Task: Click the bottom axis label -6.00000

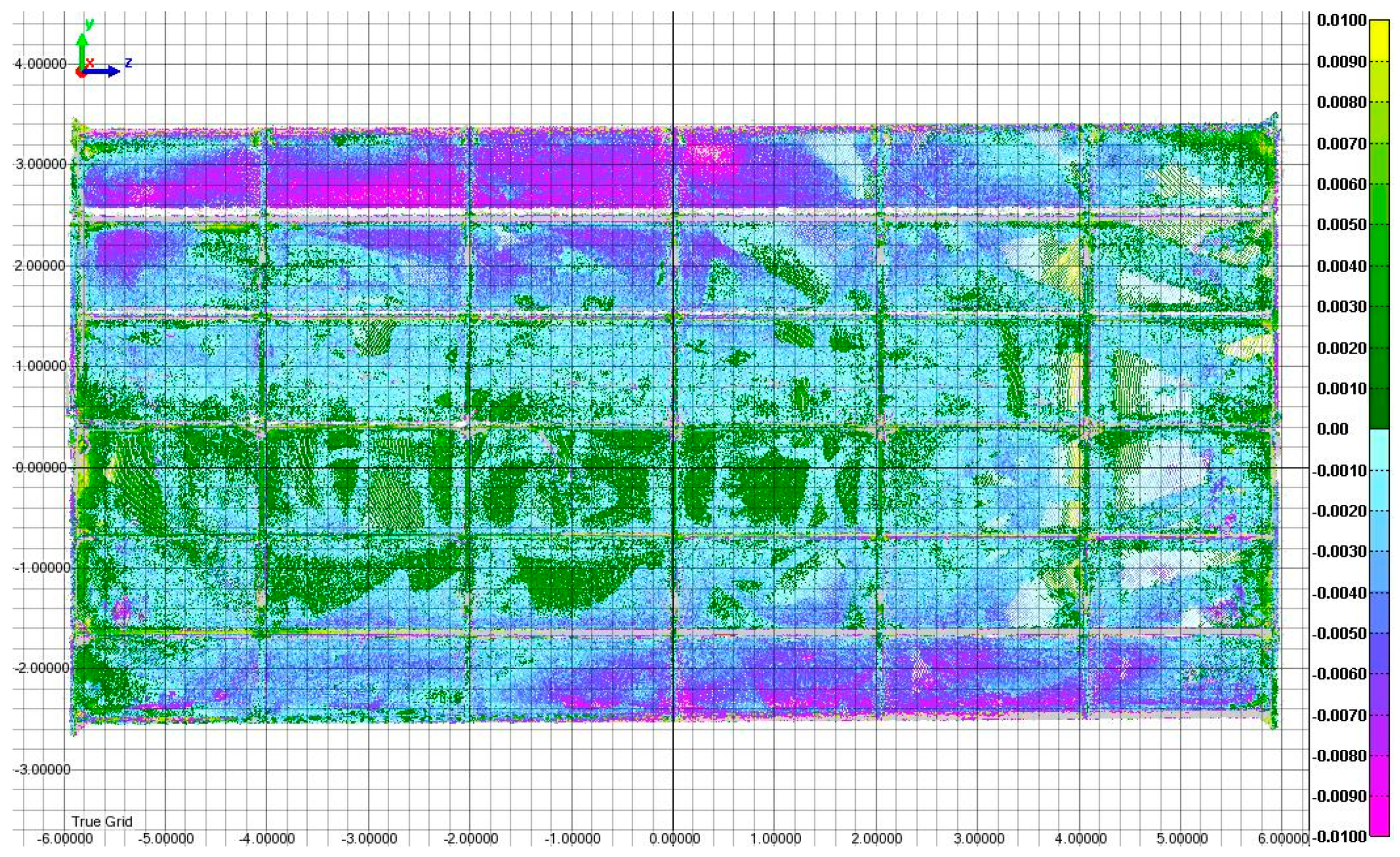Action: click(64, 839)
